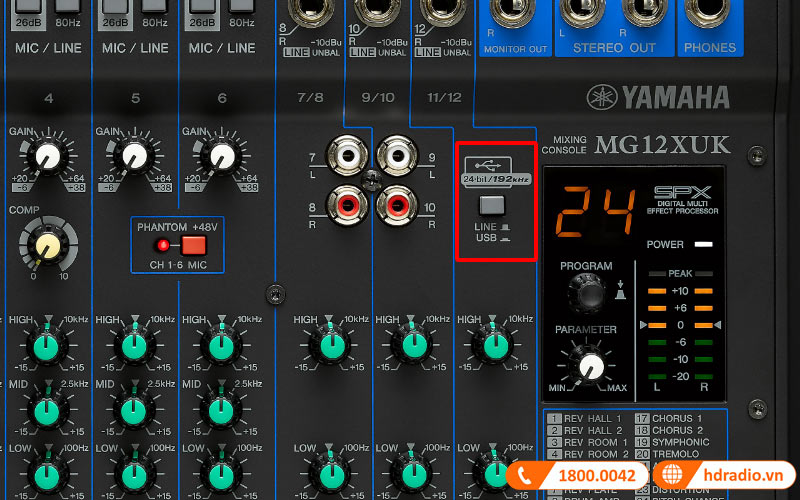Viewport: 800px width, 500px height.
Task: Click the REV ROOM 1 program entry
Action: coord(587,442)
